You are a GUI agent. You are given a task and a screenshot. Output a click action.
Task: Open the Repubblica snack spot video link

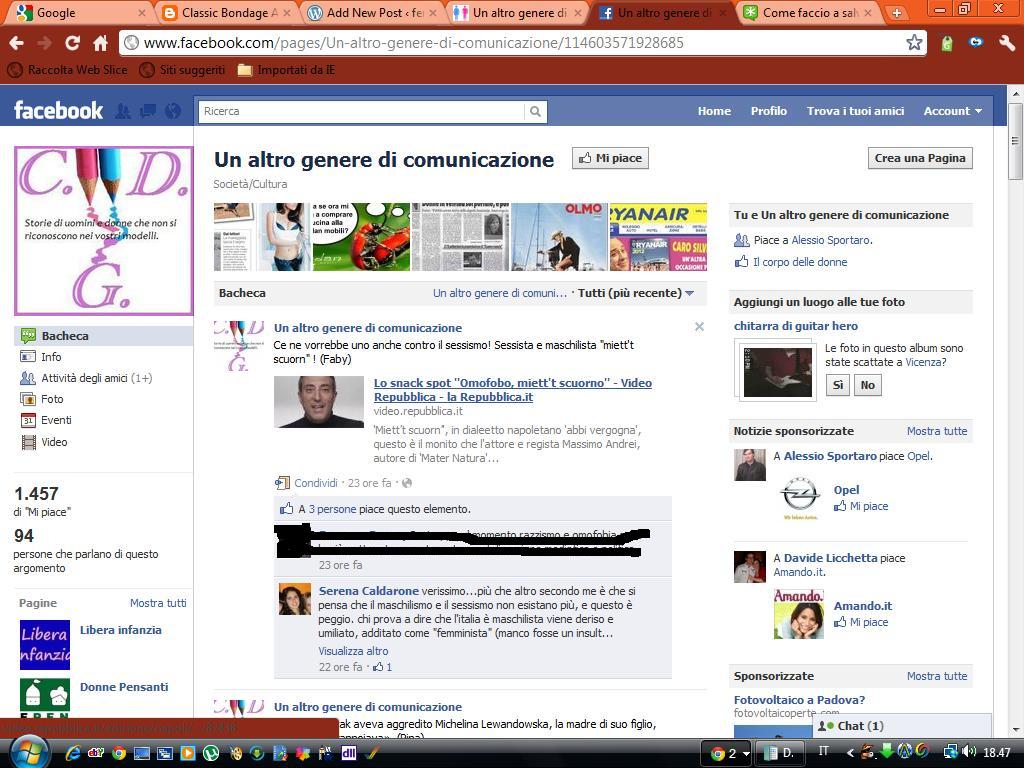512,390
